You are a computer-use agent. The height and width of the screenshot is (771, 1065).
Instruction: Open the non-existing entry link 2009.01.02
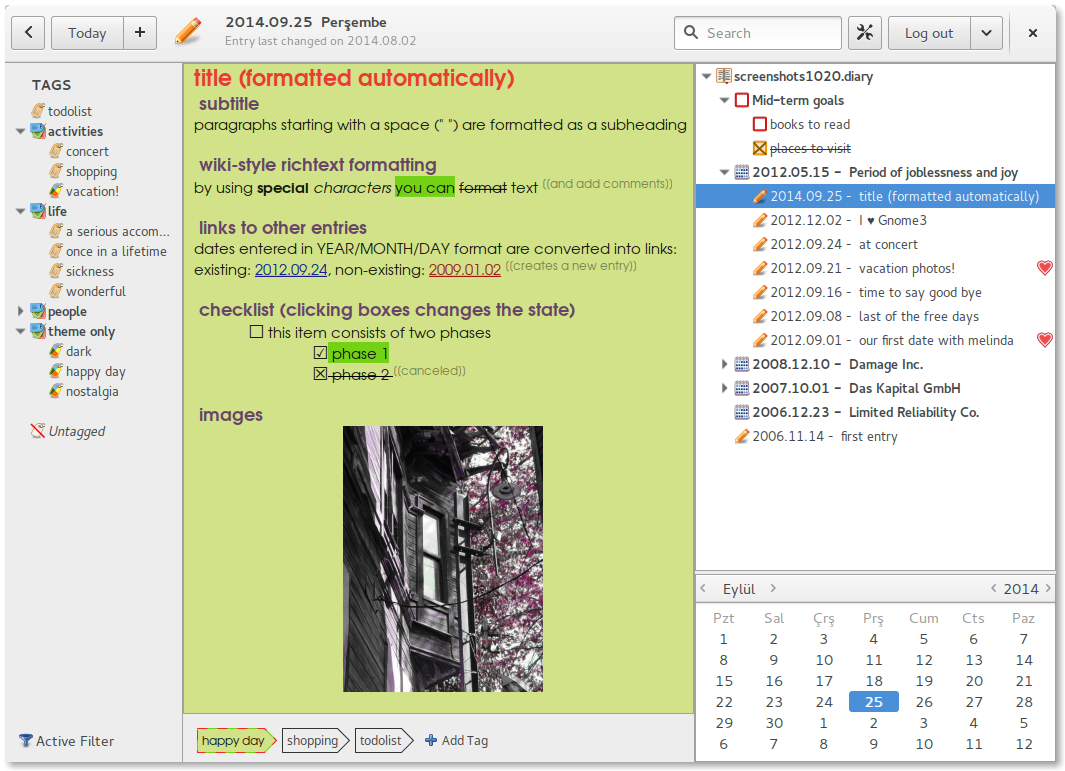[x=465, y=270]
